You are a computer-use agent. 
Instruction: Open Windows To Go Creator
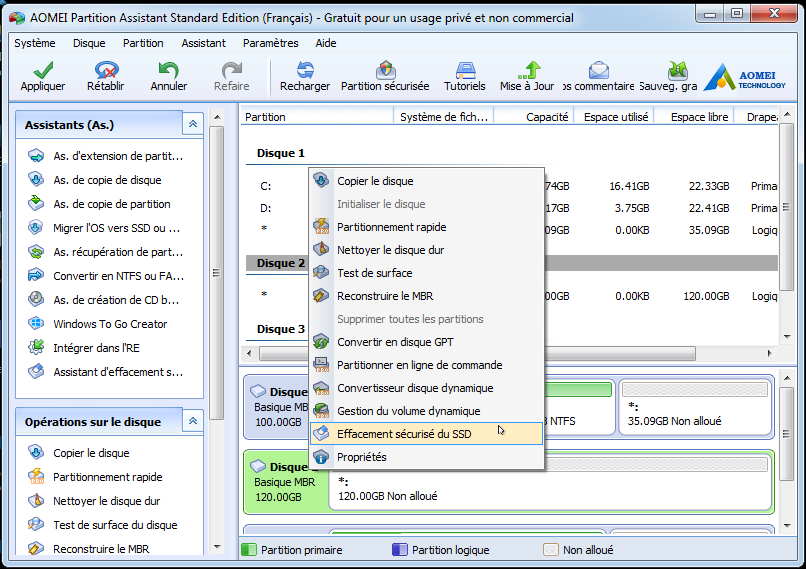tap(98, 324)
